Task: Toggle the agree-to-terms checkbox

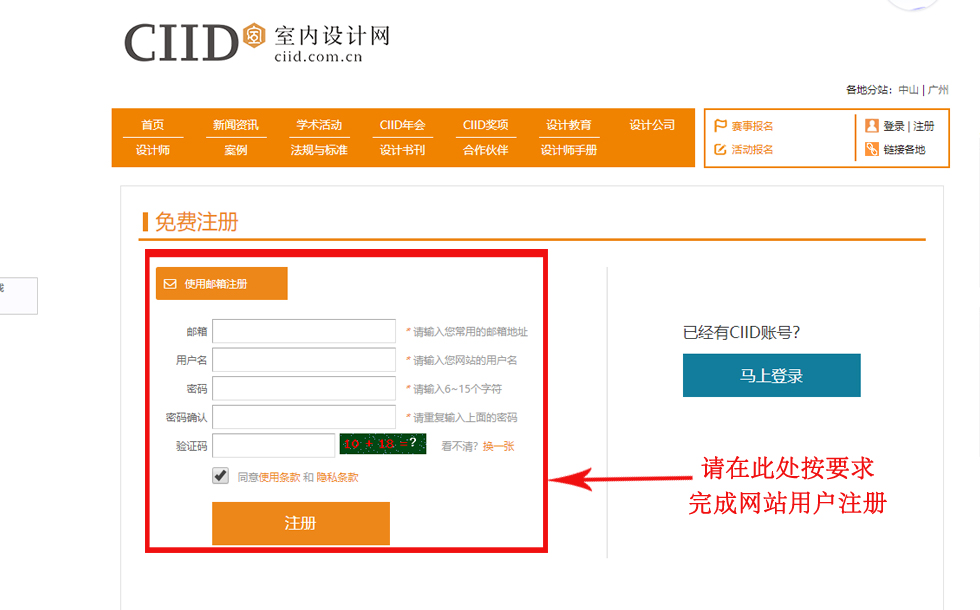Action: tap(220, 476)
